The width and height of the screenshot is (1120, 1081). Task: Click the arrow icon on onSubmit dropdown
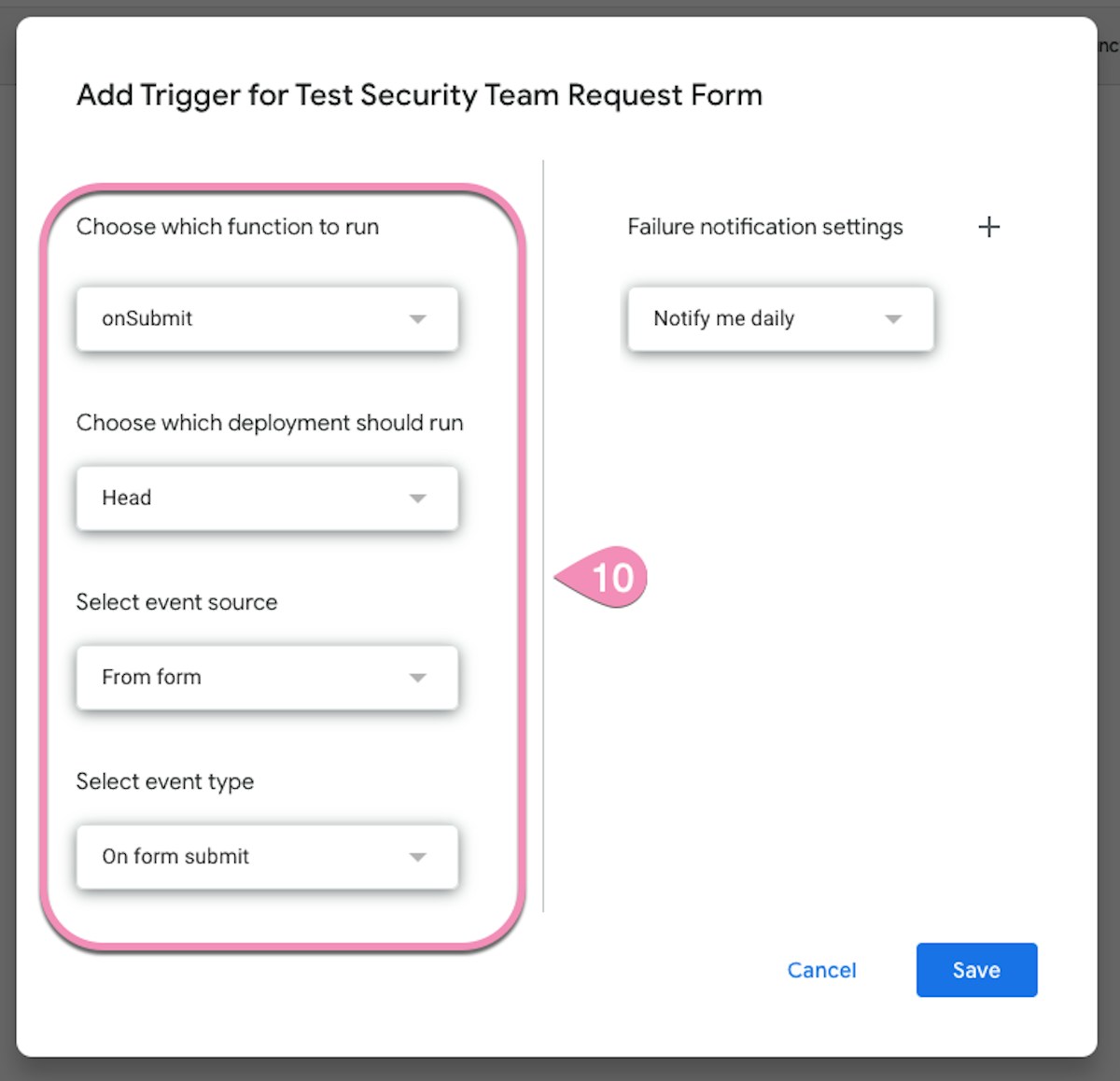(x=417, y=319)
